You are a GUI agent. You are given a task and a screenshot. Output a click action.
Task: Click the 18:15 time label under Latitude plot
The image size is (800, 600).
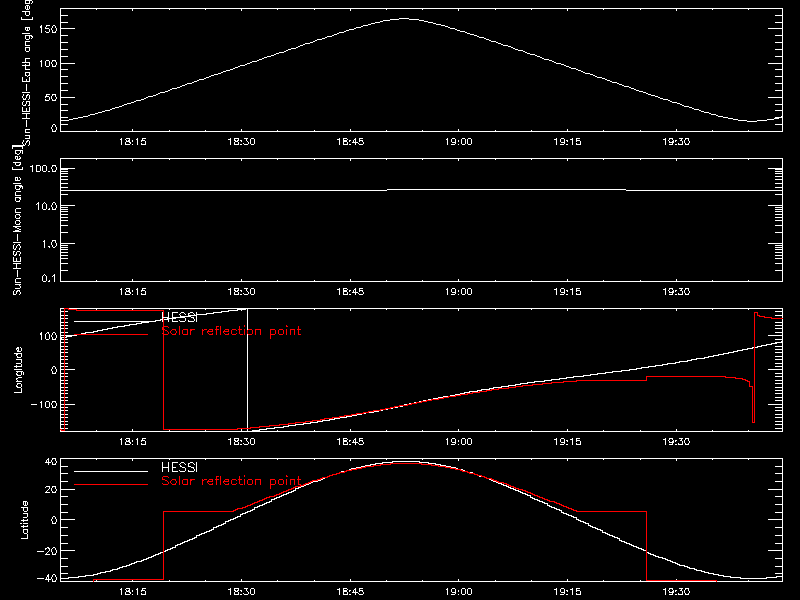point(133,592)
